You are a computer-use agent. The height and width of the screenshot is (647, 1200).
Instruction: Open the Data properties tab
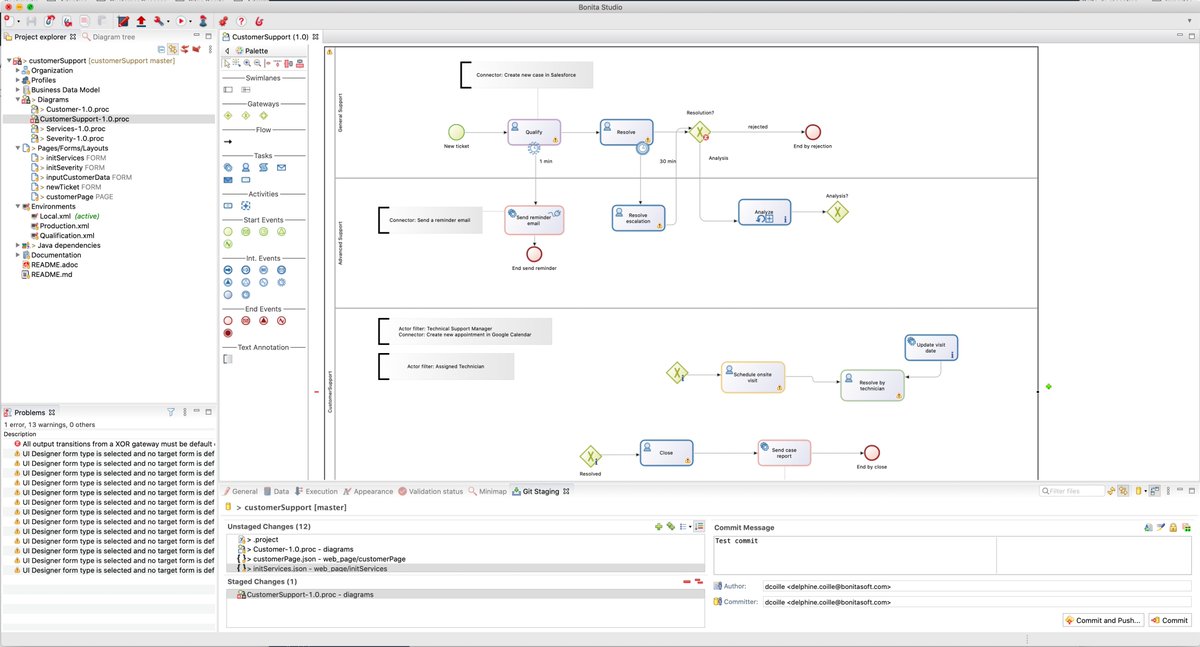(x=276, y=491)
